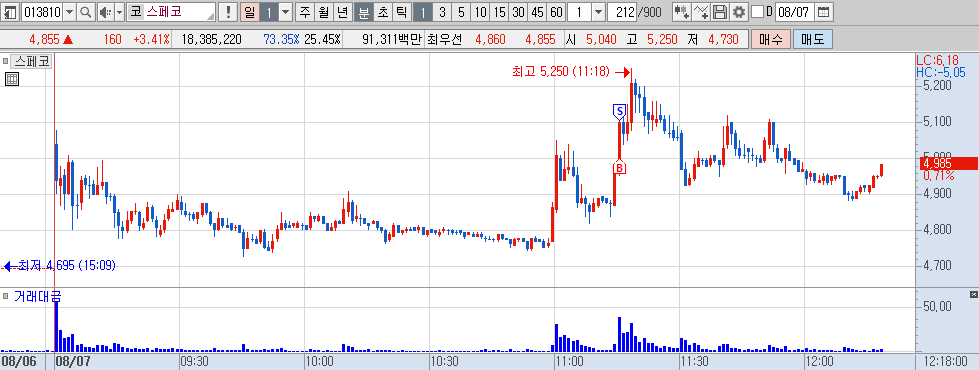Click the stock search magnifier icon
979x370 pixels.
[86, 11]
